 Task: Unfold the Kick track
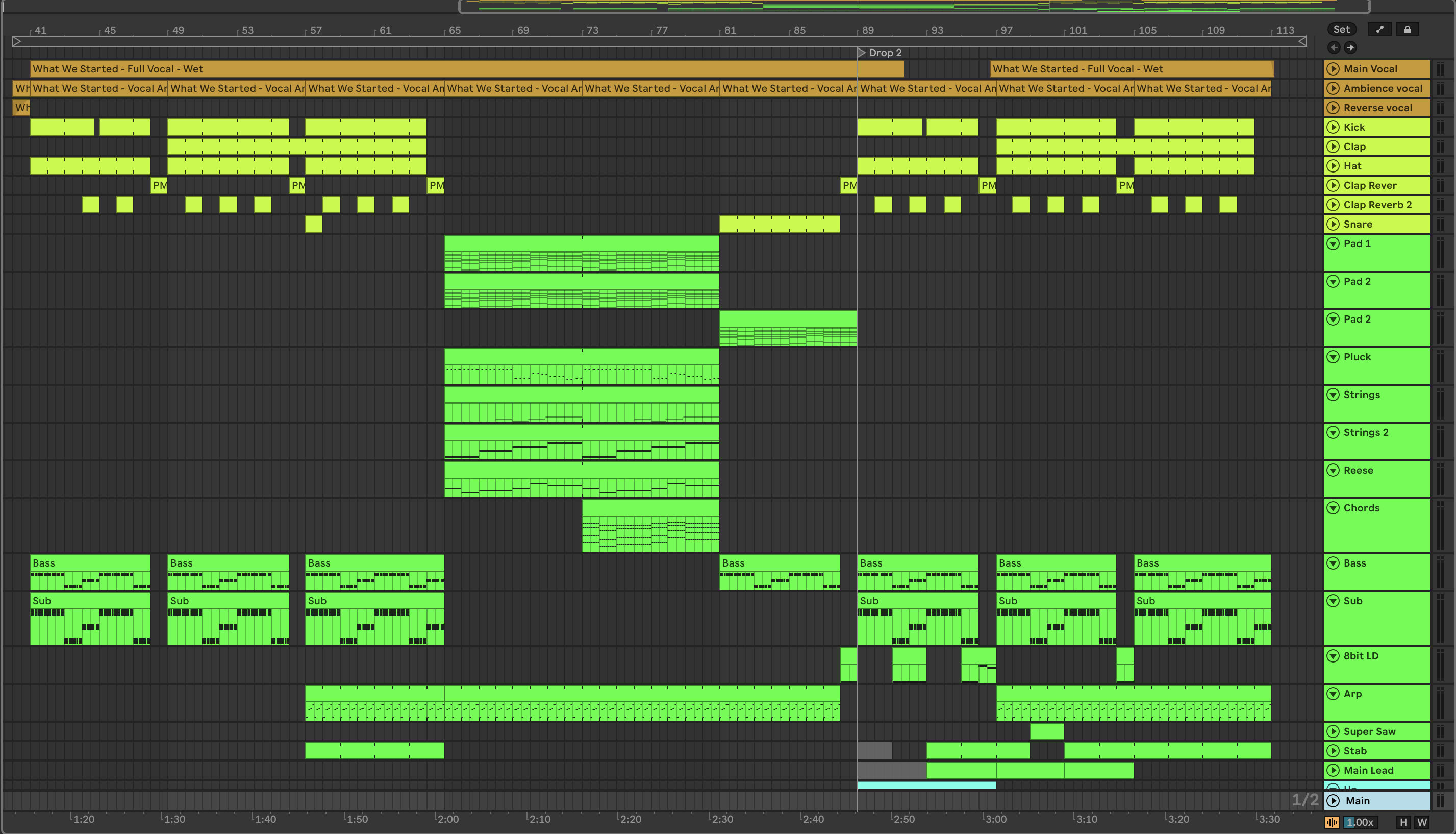point(1333,127)
